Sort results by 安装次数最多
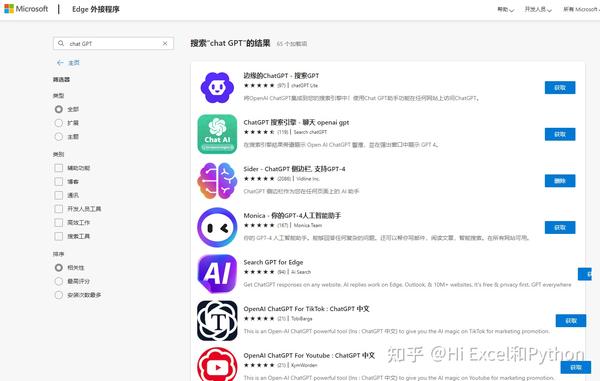Screen dimensions: 600x381 coord(59,295)
